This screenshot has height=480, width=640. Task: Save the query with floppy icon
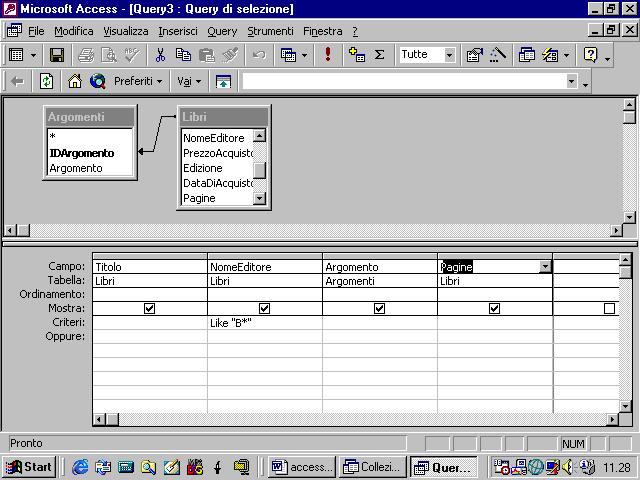point(56,55)
